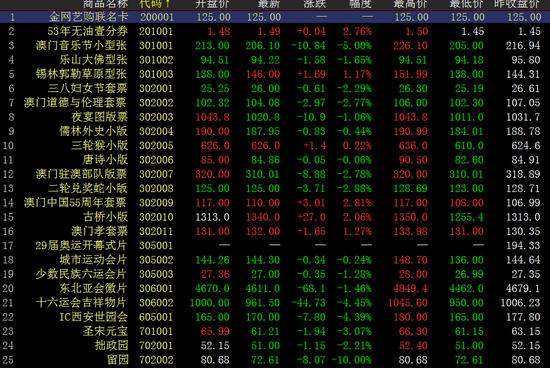550x368 pixels.
Task: Select the 圣宋元宝 row
Action: [x=105, y=331]
